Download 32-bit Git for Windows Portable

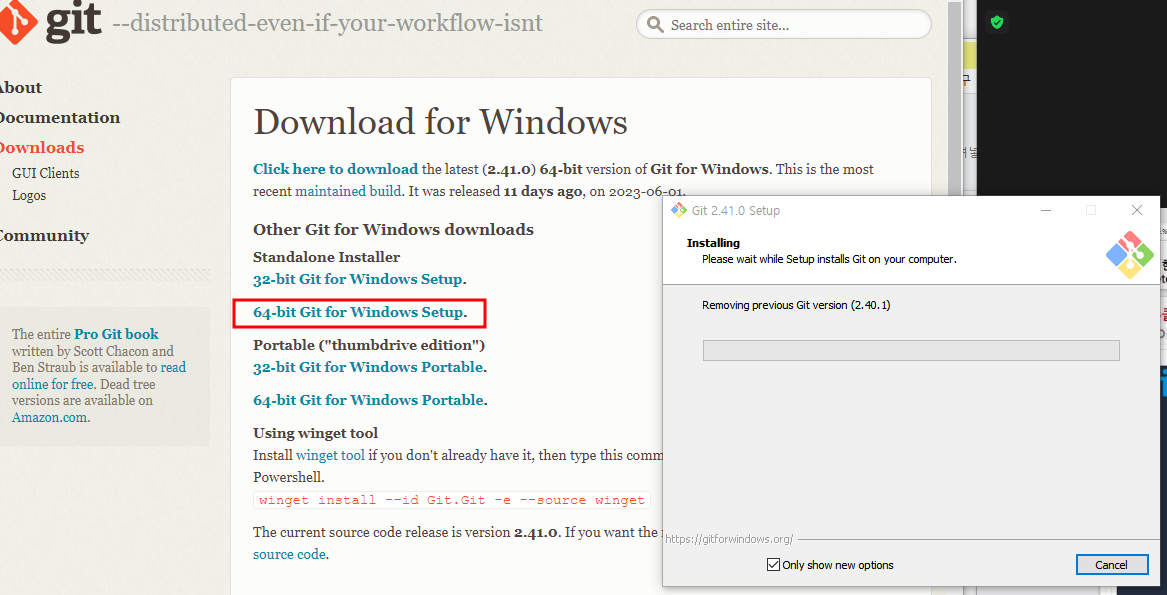(x=368, y=367)
